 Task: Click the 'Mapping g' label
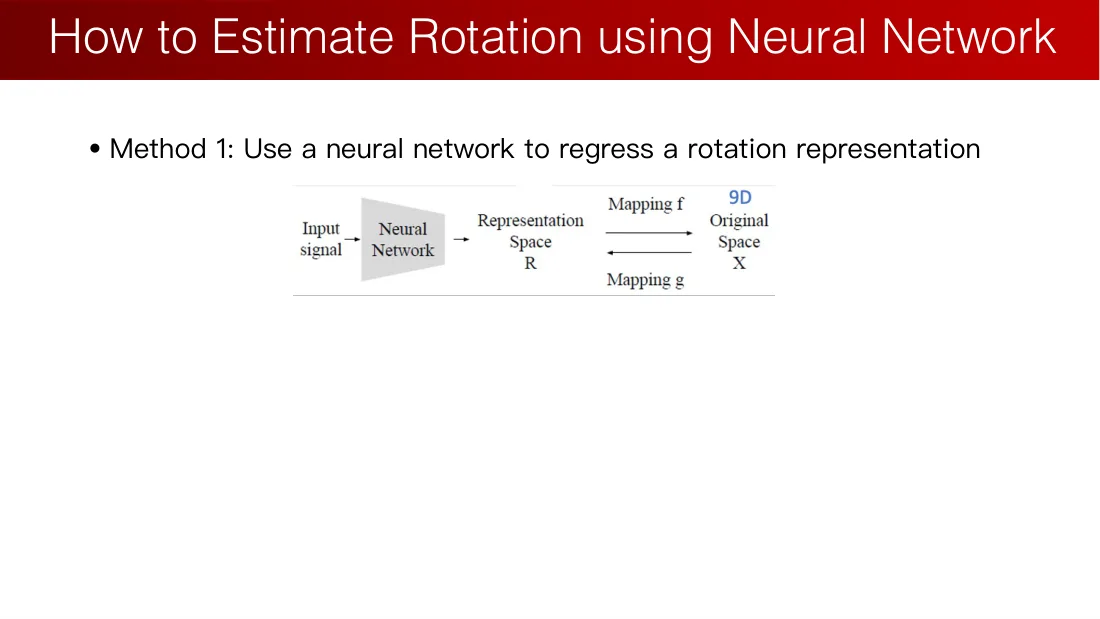tap(645, 280)
